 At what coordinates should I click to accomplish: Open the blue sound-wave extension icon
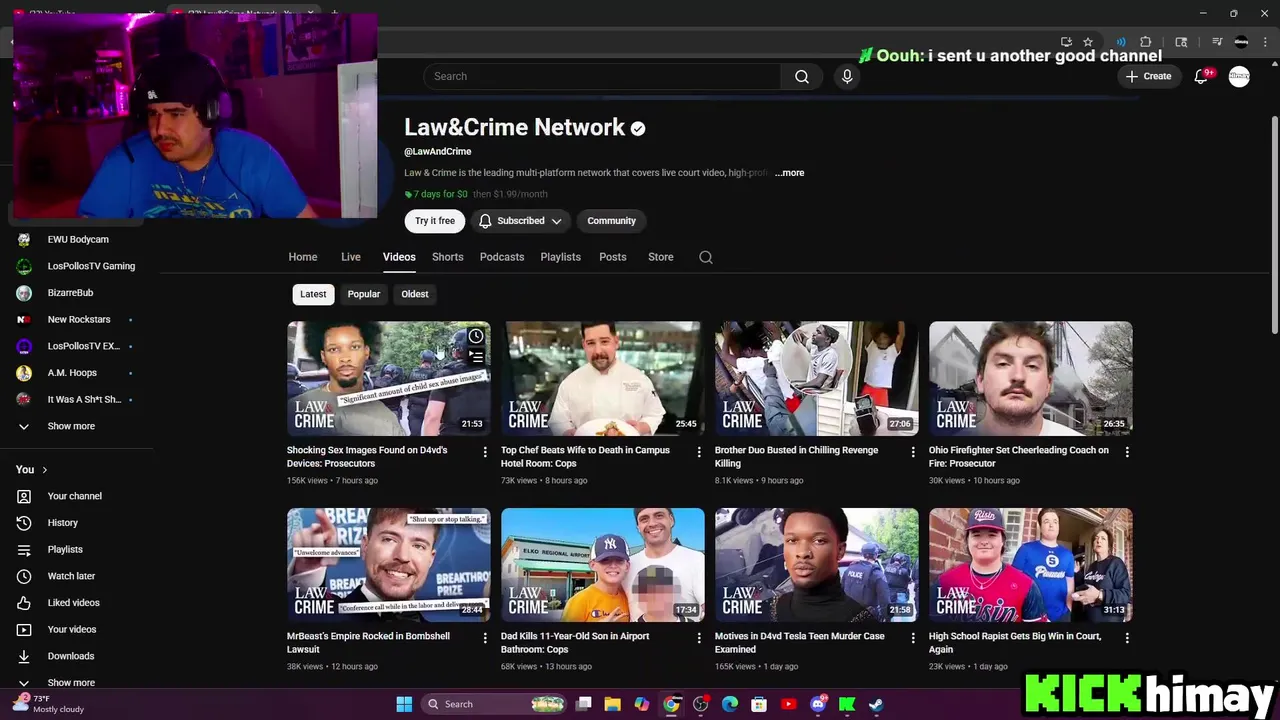(1121, 42)
